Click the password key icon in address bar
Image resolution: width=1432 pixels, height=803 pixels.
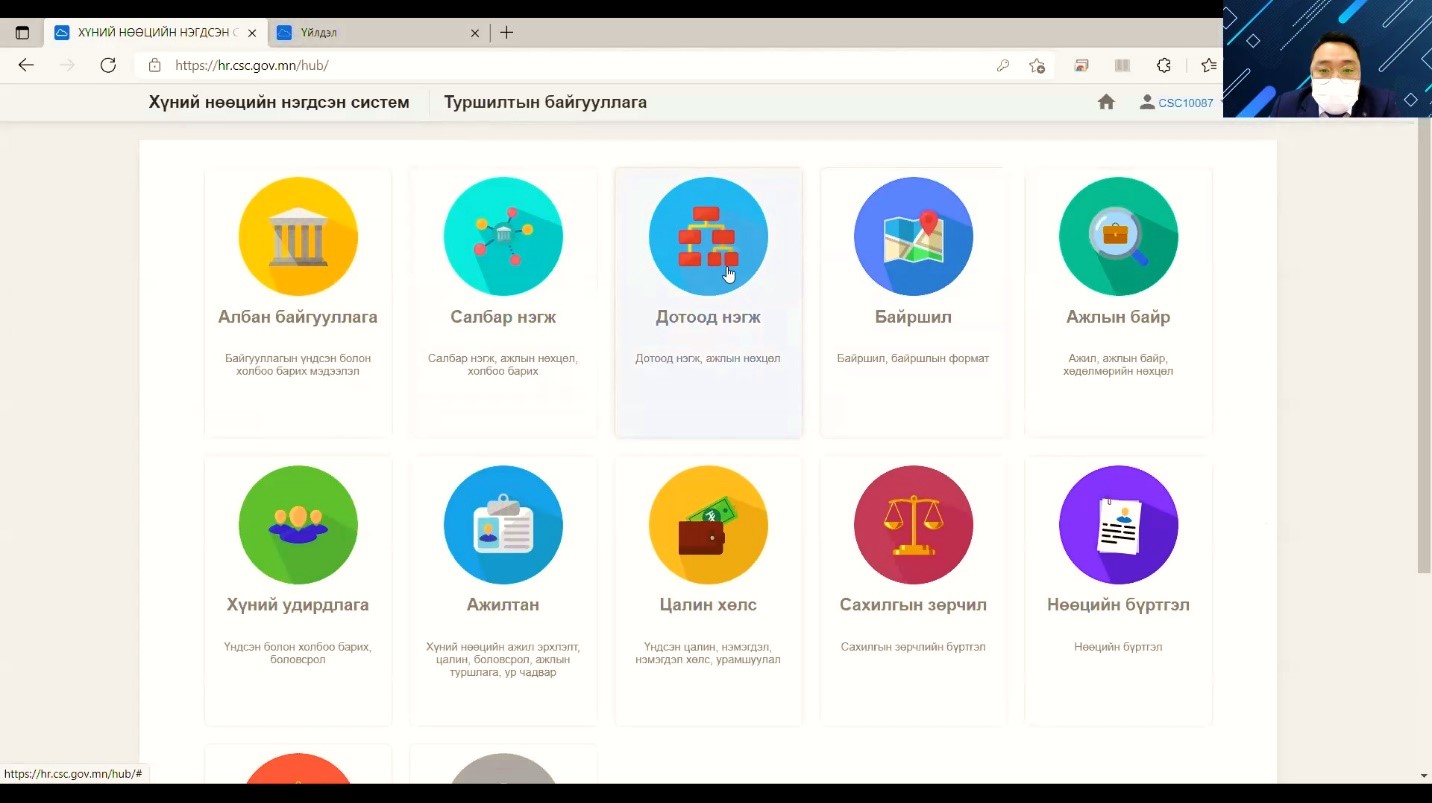[1002, 66]
